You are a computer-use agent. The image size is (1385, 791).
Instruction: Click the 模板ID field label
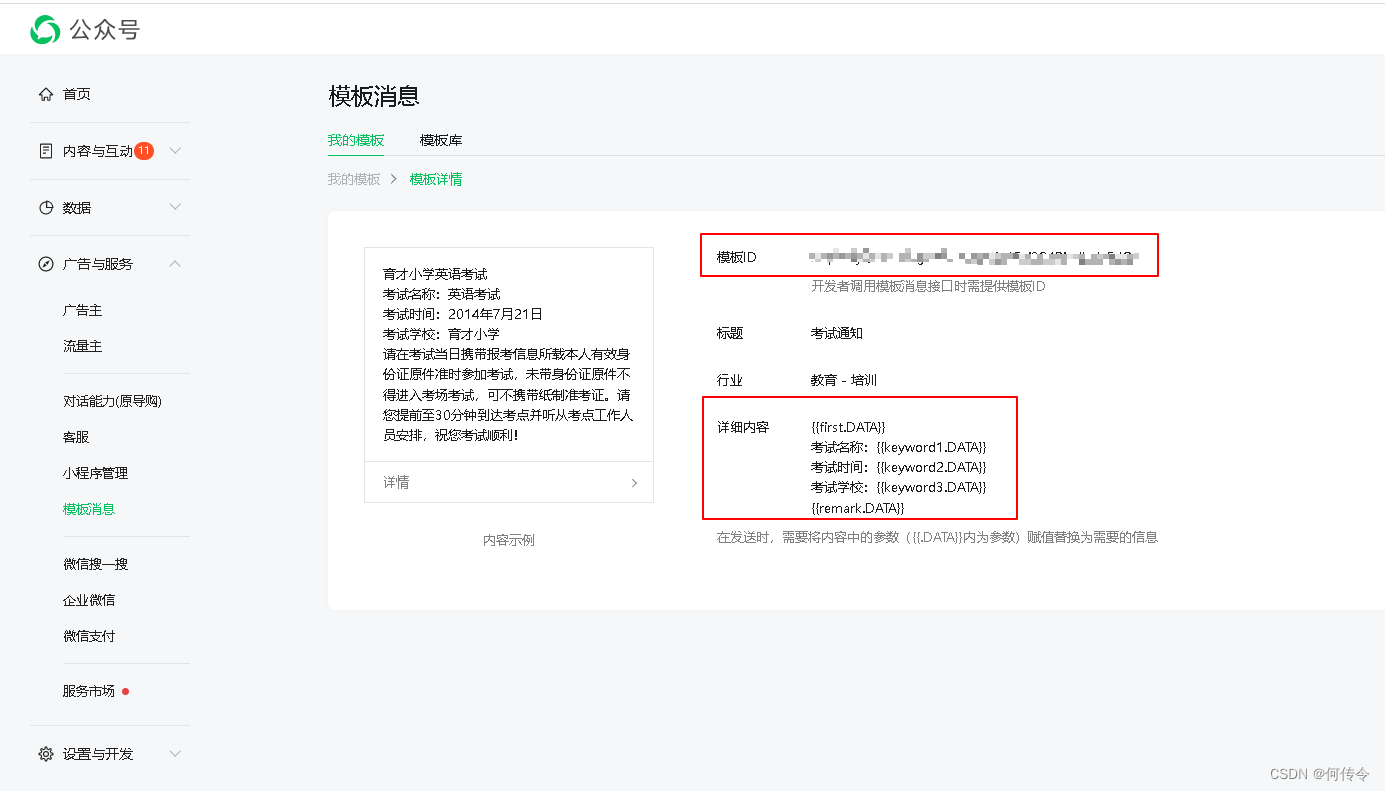tap(737, 257)
